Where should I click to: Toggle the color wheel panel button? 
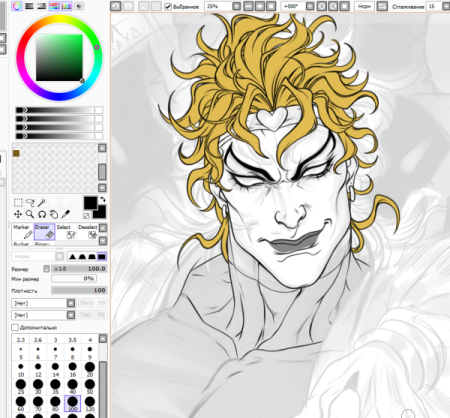click(17, 6)
